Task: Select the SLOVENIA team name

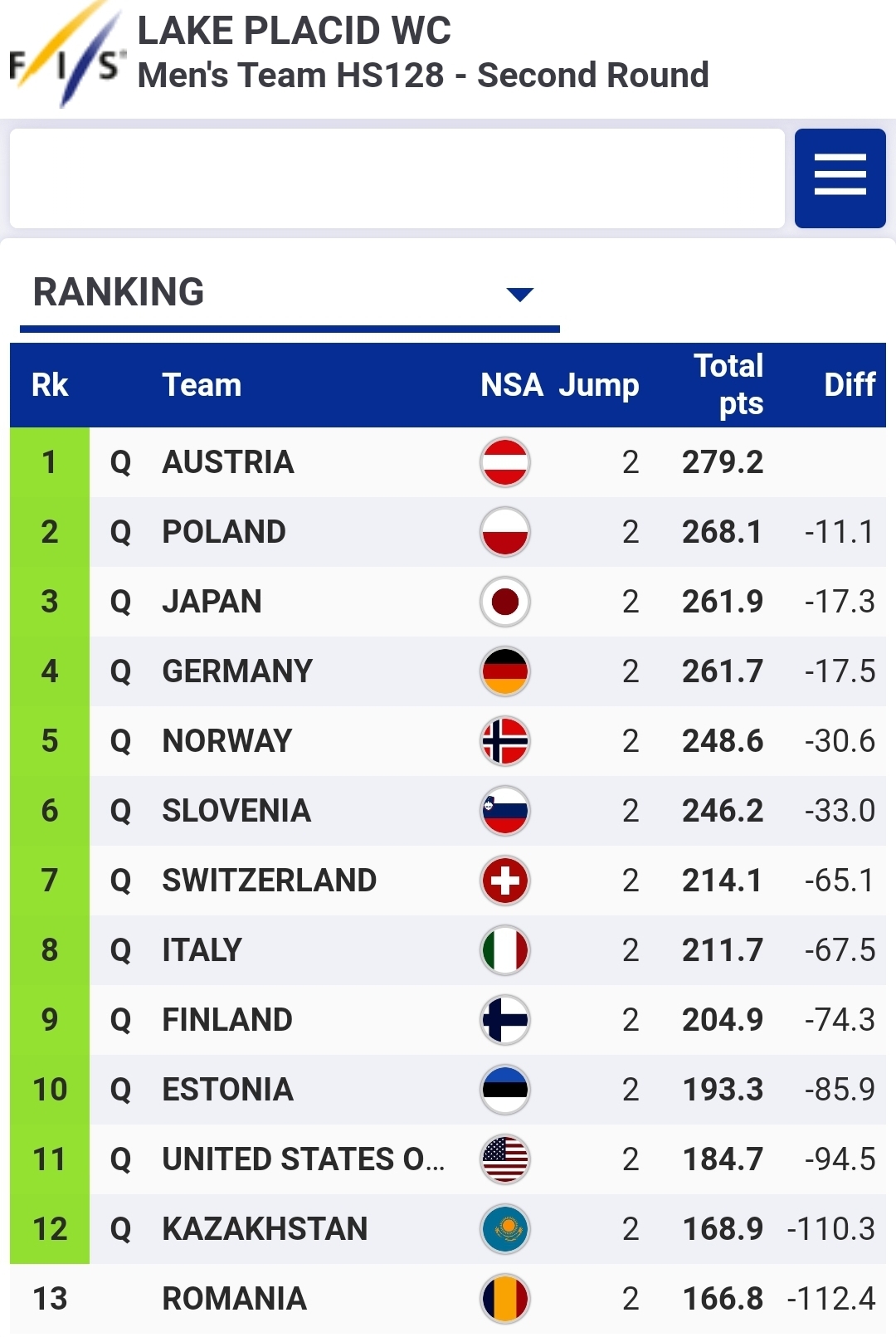Action: tap(236, 811)
